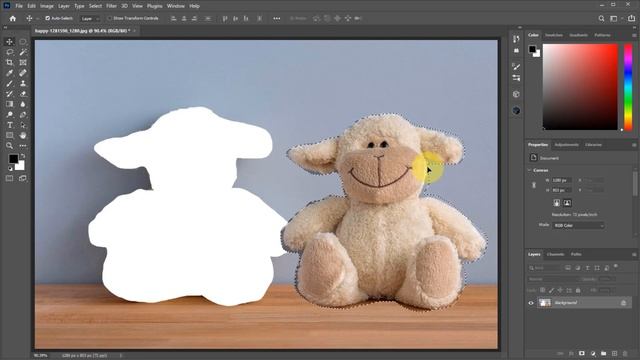This screenshot has width=640, height=360.
Task: Open the File menu
Action: [19, 6]
